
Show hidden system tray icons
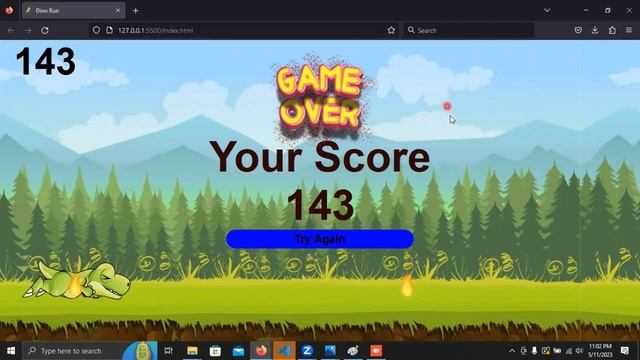coord(512,351)
